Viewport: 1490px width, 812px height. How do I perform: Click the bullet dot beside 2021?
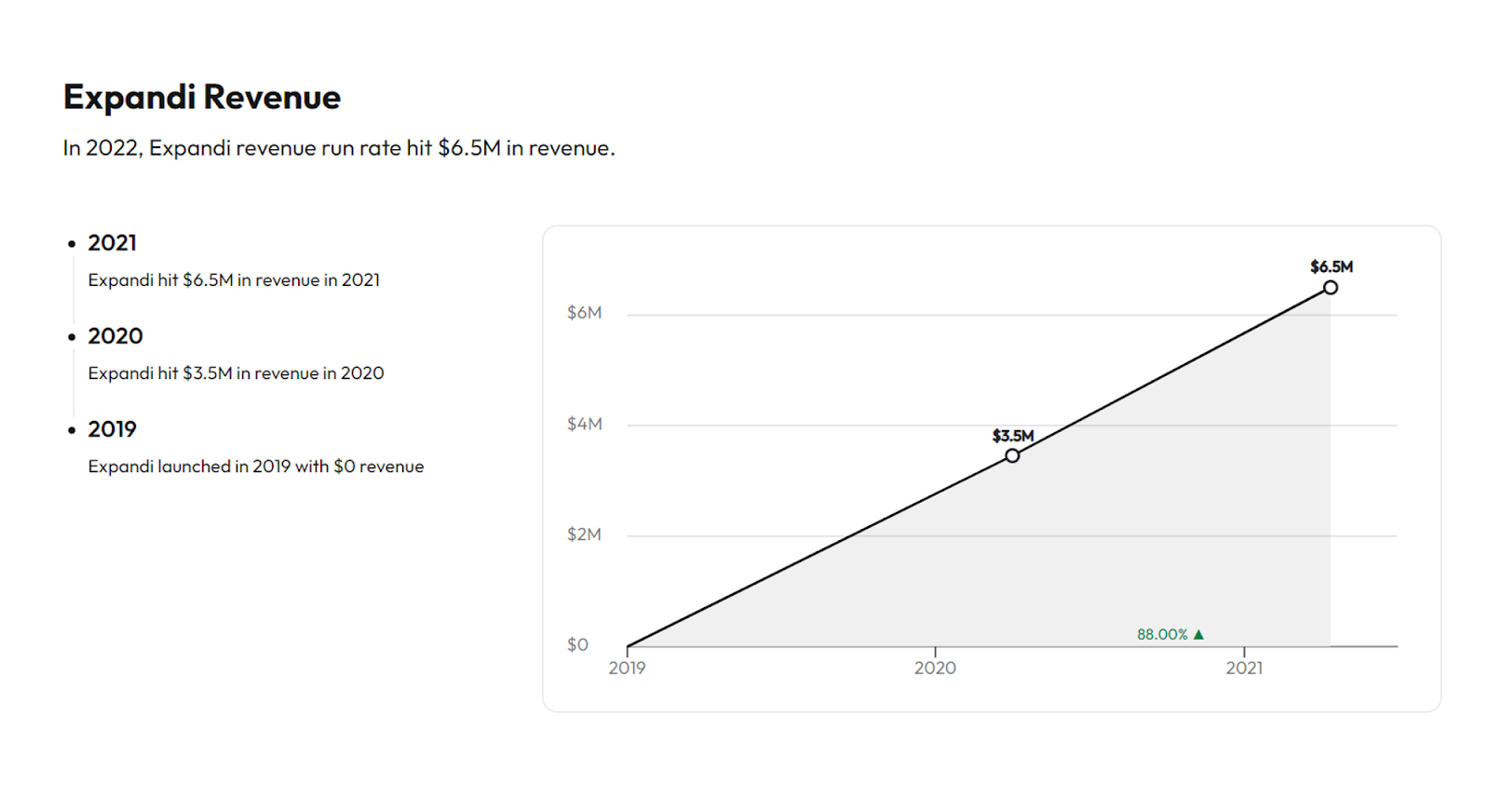72,244
